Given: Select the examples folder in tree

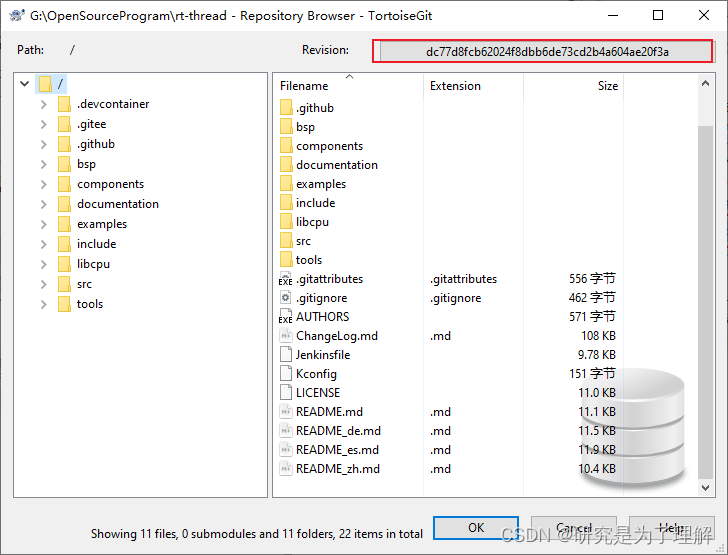Looking at the screenshot, I should pyautogui.click(x=102, y=224).
